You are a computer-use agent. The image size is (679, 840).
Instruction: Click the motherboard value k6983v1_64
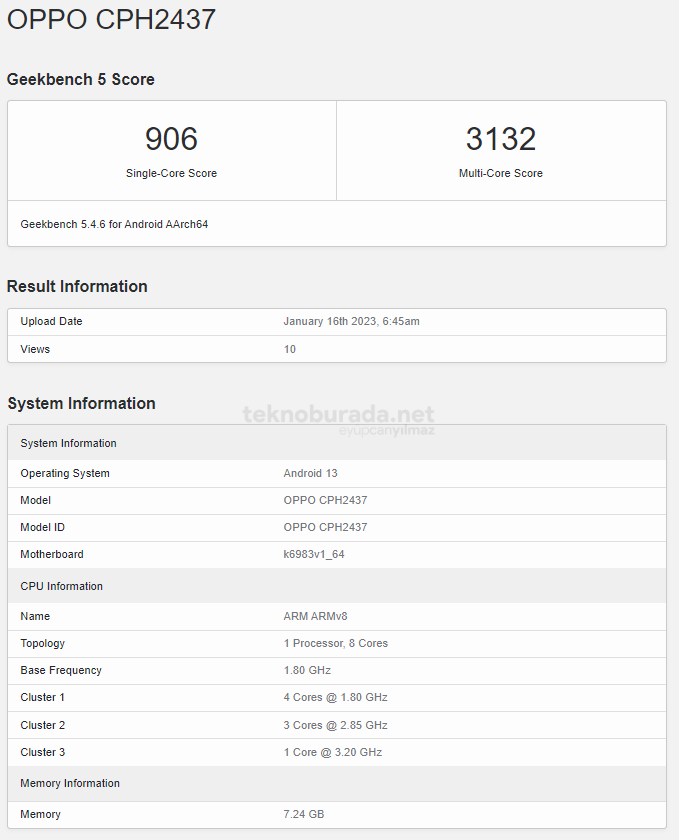click(314, 554)
